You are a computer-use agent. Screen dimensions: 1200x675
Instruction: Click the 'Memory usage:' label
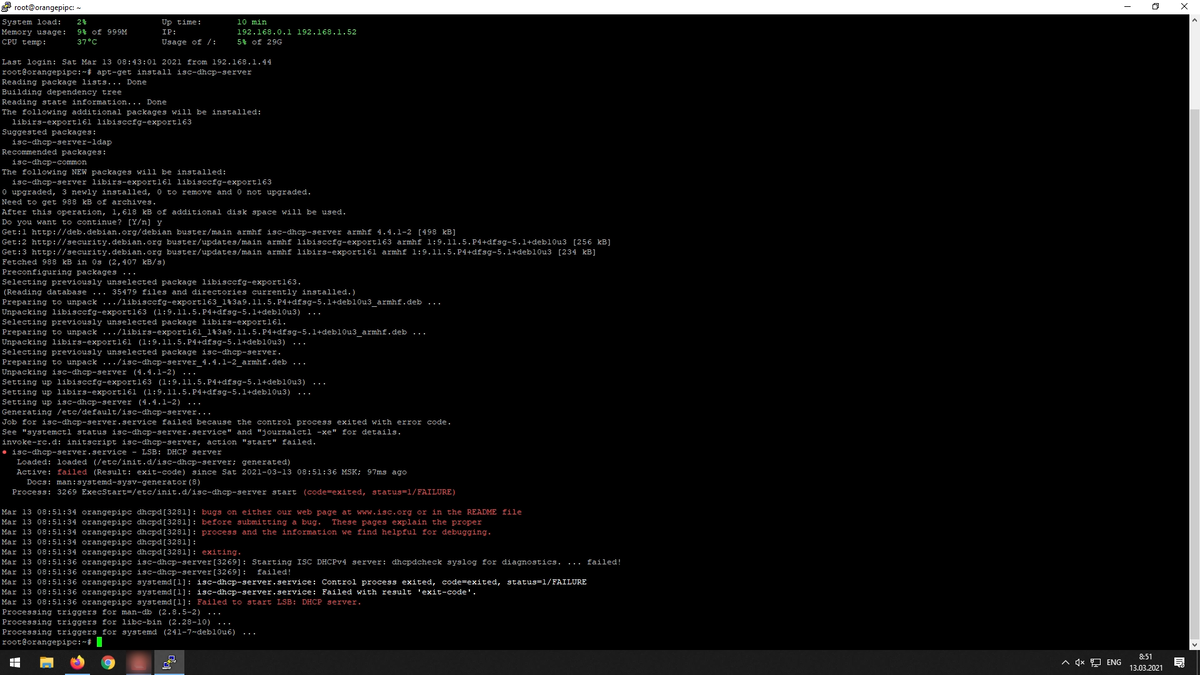(34, 32)
